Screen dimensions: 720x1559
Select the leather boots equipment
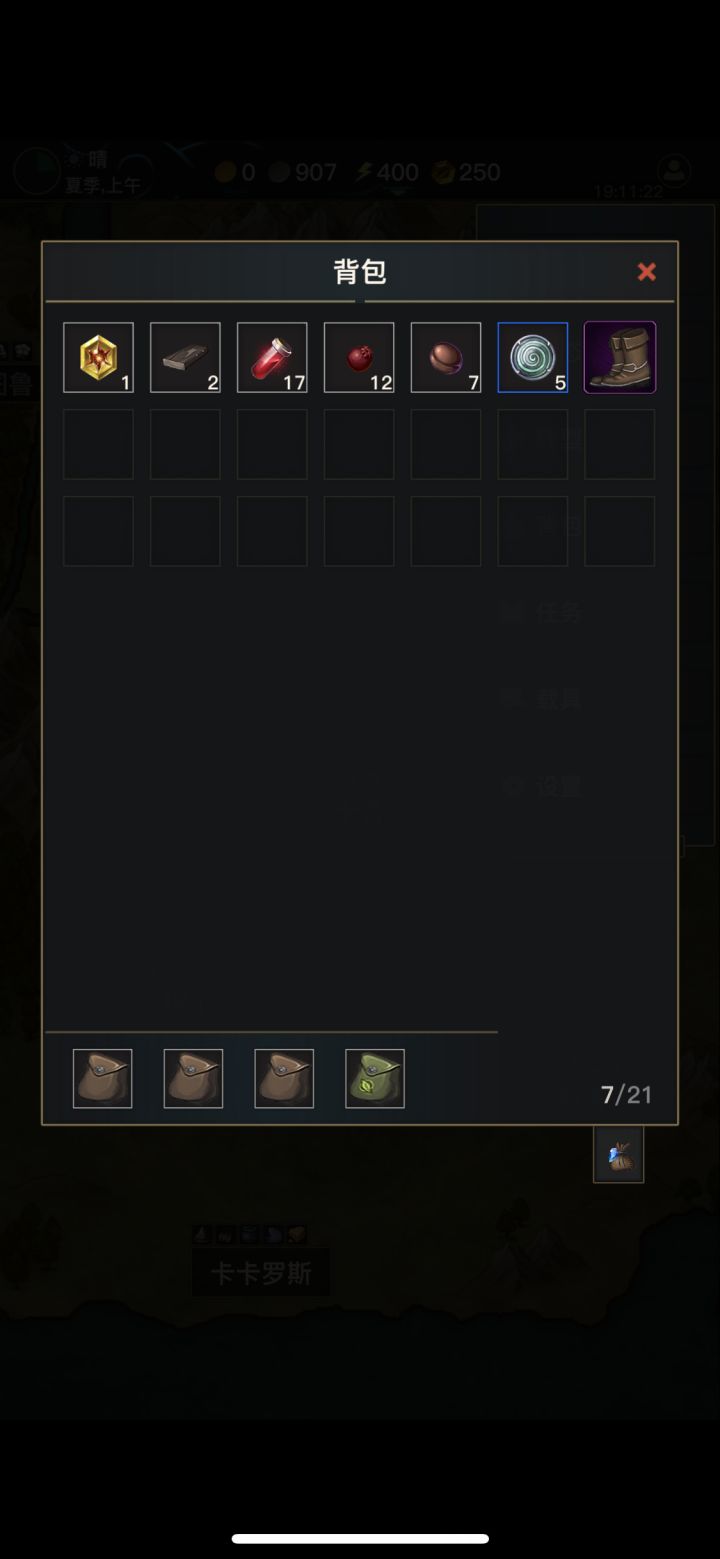click(x=620, y=357)
